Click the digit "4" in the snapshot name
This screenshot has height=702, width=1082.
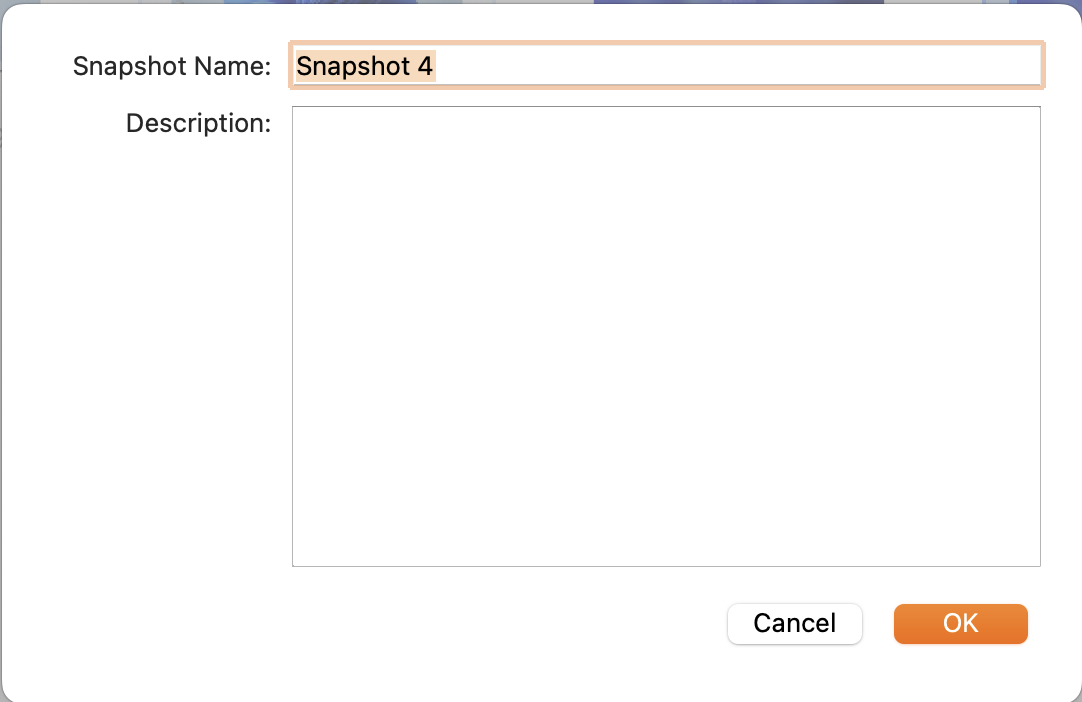(426, 66)
